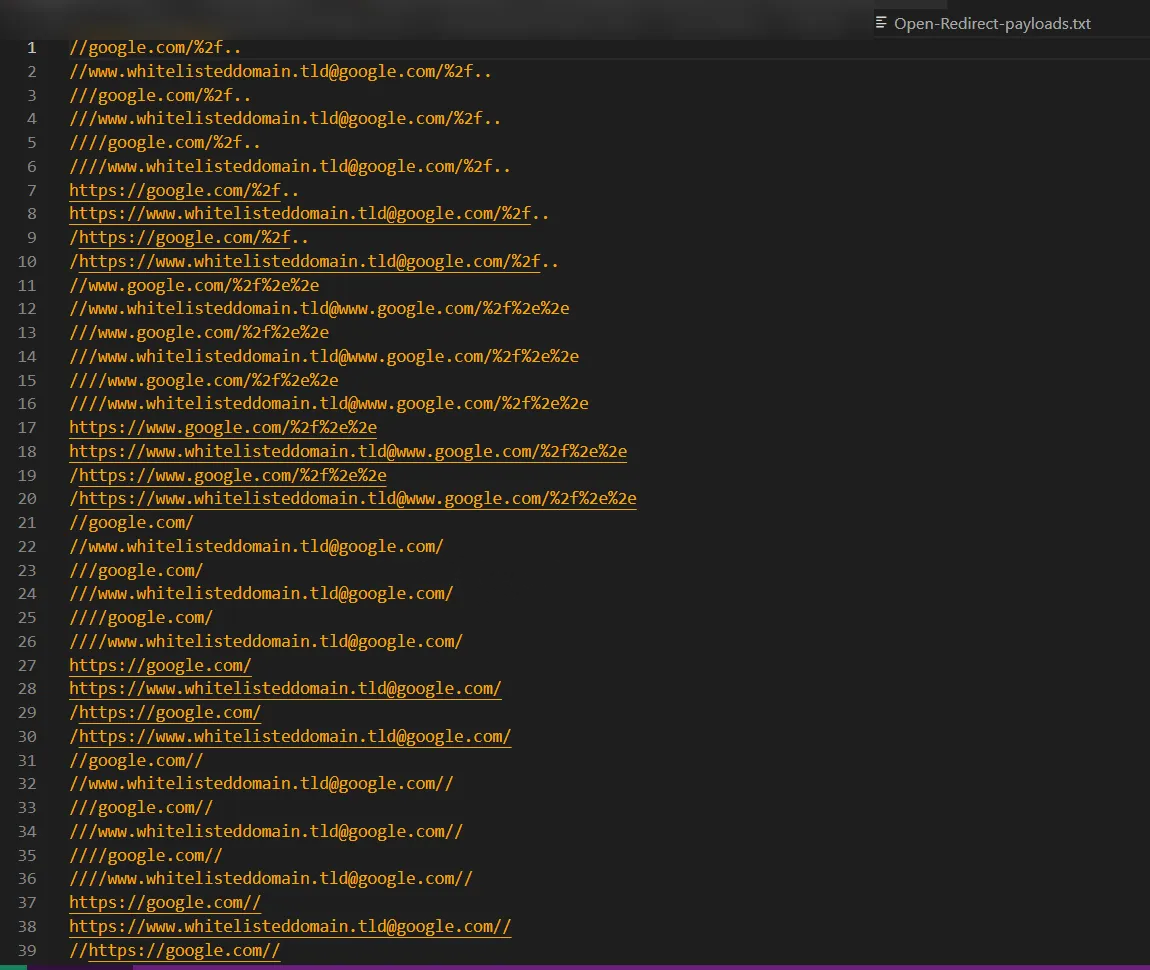Viewport: 1150px width, 970px height.
Task: Click line number 39 in gutter
Action: (x=27, y=951)
